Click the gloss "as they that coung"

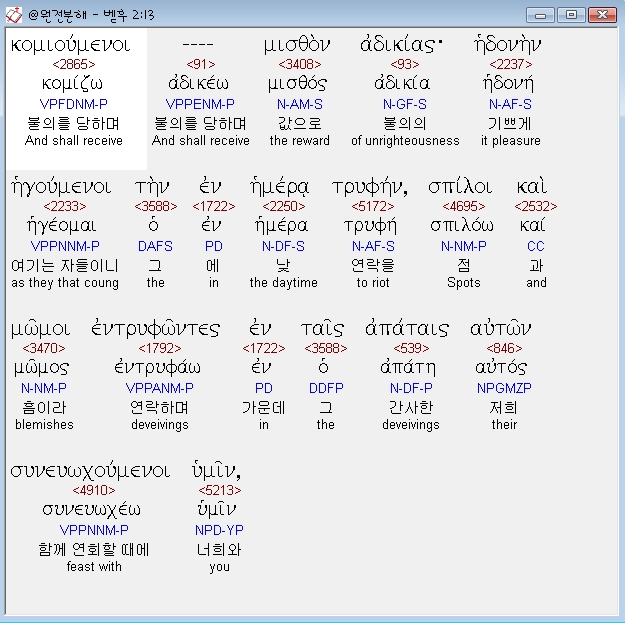(65, 283)
